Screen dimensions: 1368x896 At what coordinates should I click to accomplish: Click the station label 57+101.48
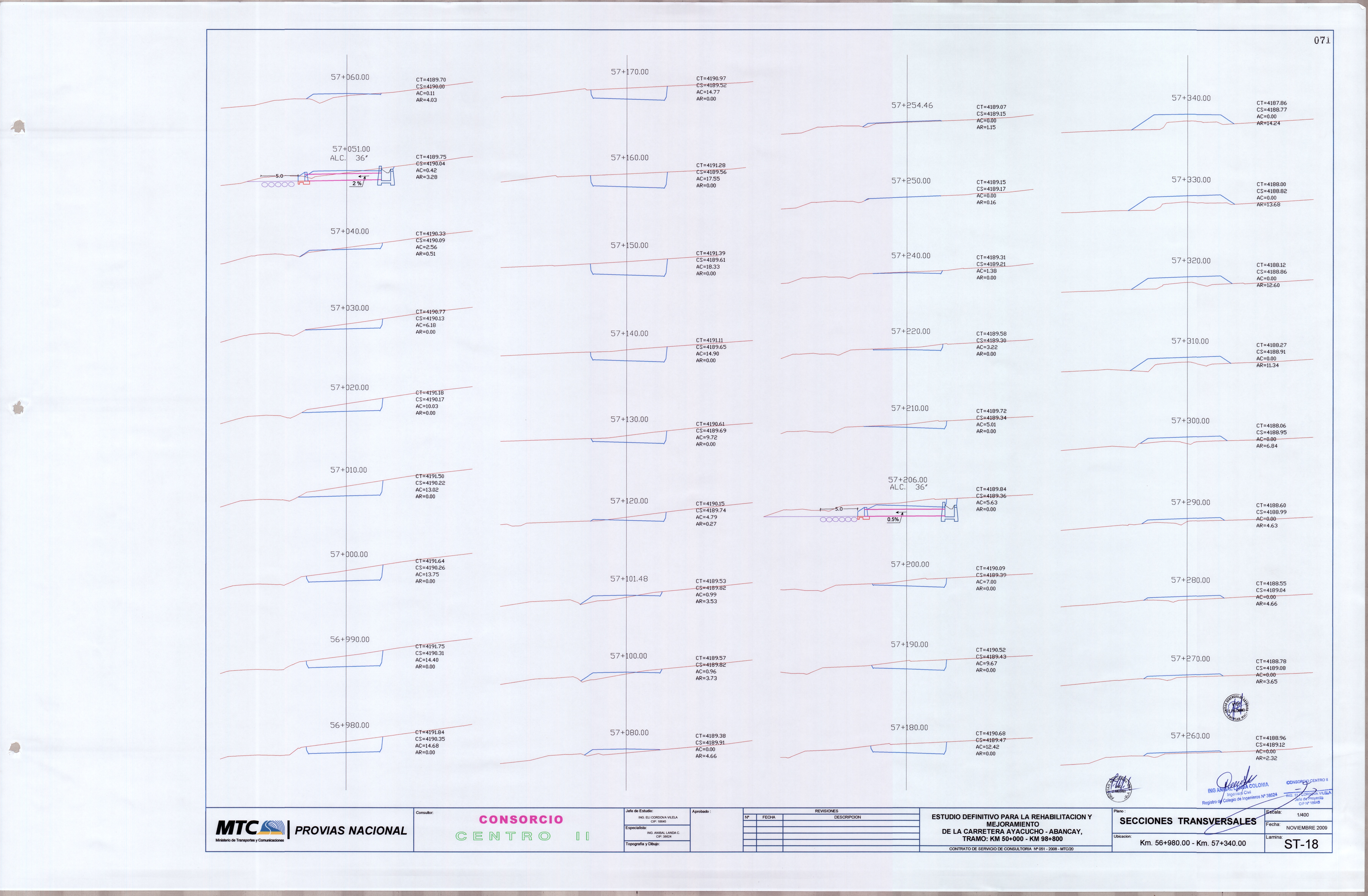629,579
